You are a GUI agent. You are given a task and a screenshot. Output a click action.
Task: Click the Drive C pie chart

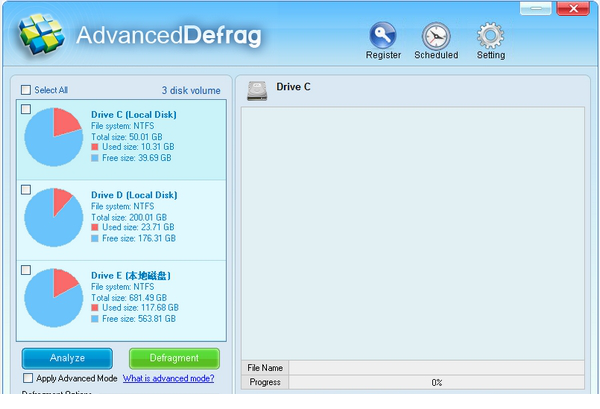(54, 137)
